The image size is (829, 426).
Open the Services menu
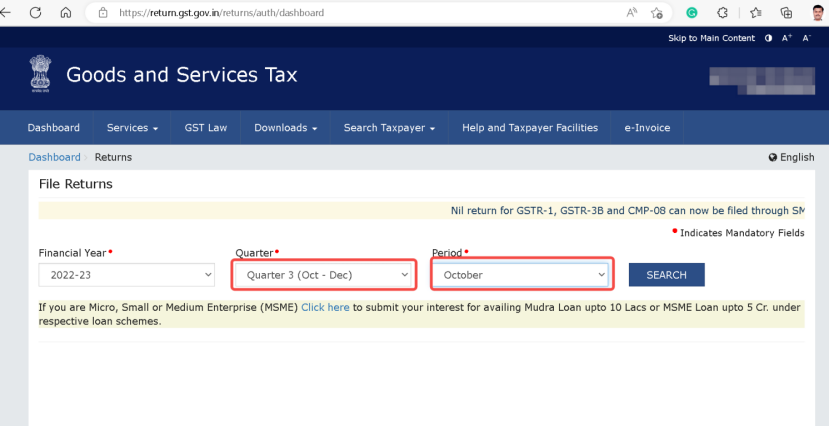click(133, 128)
